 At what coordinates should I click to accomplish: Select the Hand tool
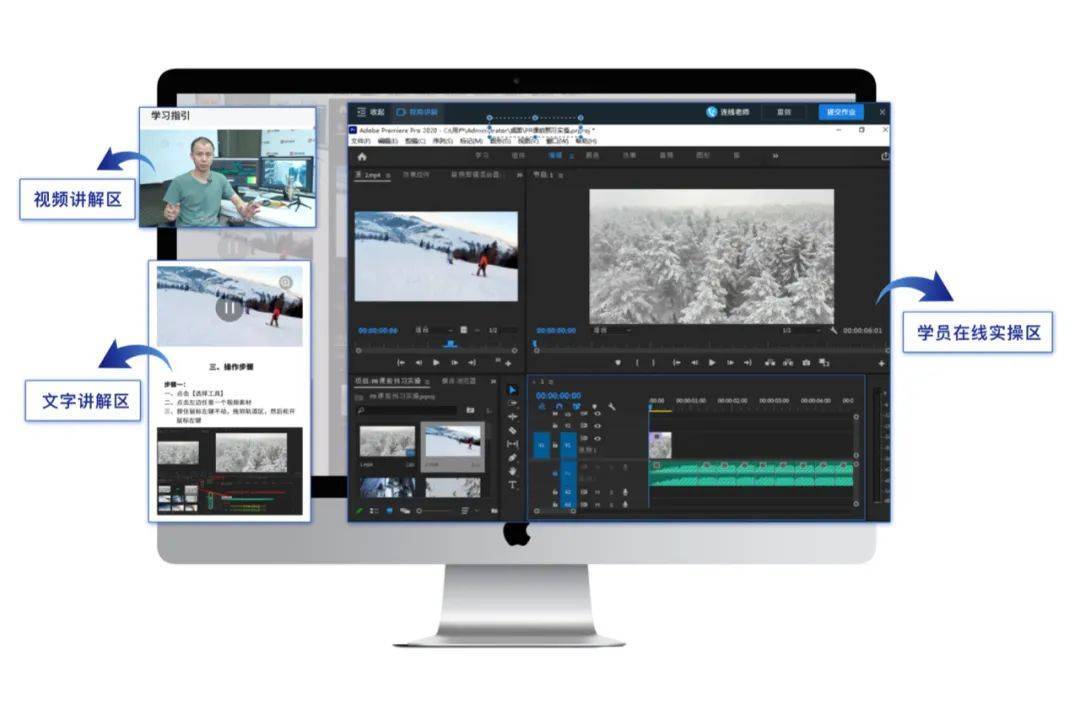(513, 471)
